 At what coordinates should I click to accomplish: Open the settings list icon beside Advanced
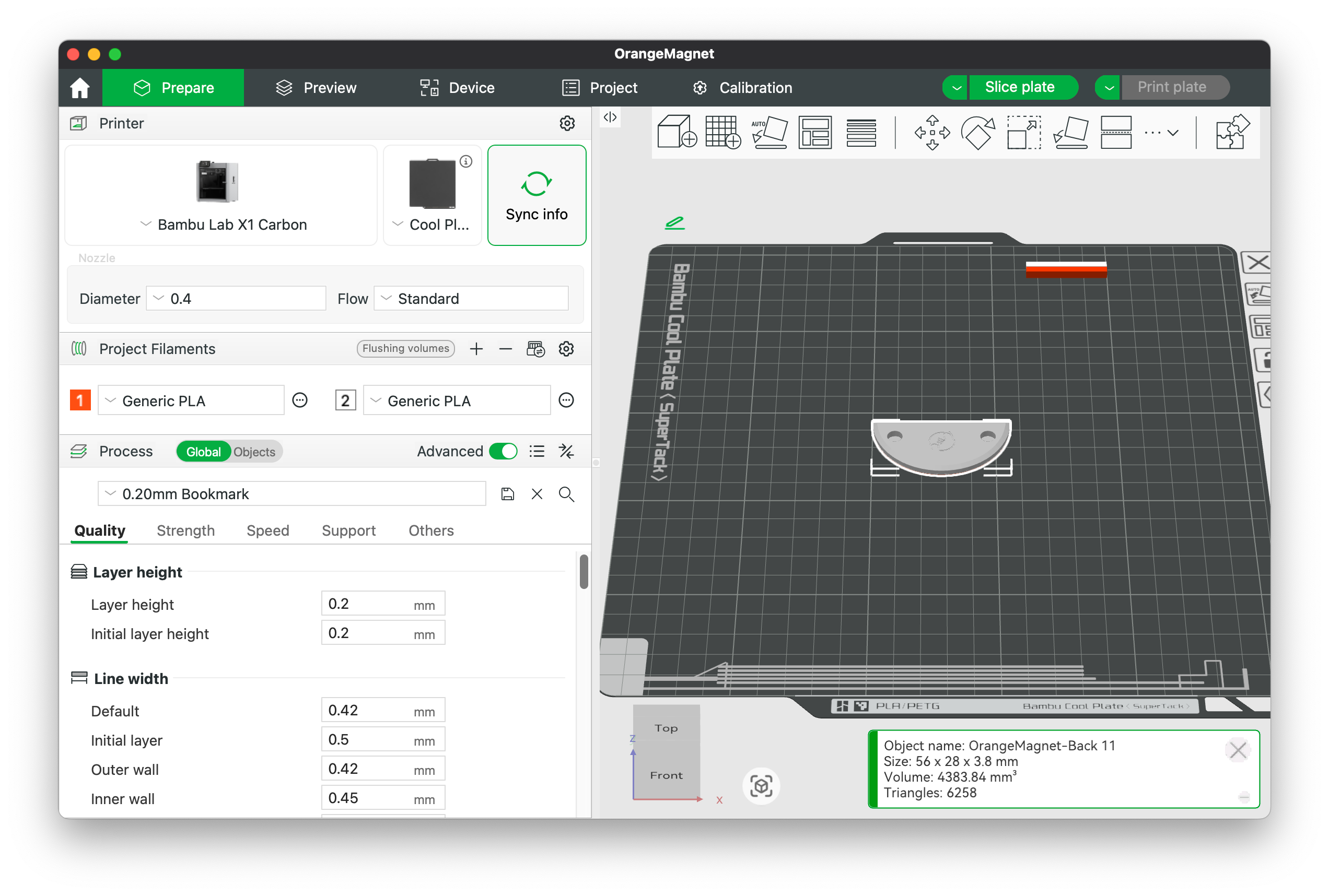pos(537,452)
